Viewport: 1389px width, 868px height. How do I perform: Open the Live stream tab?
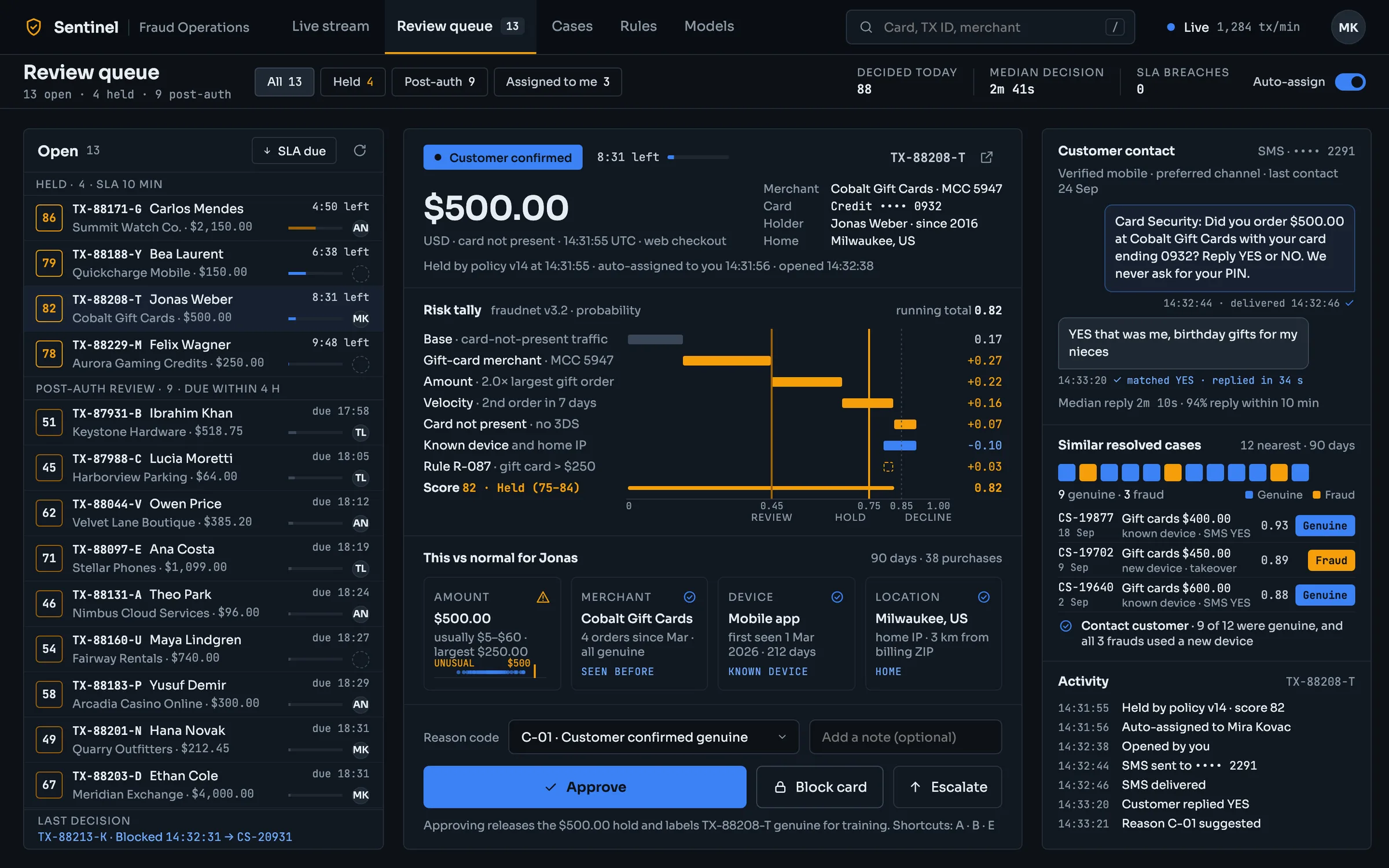tap(330, 26)
